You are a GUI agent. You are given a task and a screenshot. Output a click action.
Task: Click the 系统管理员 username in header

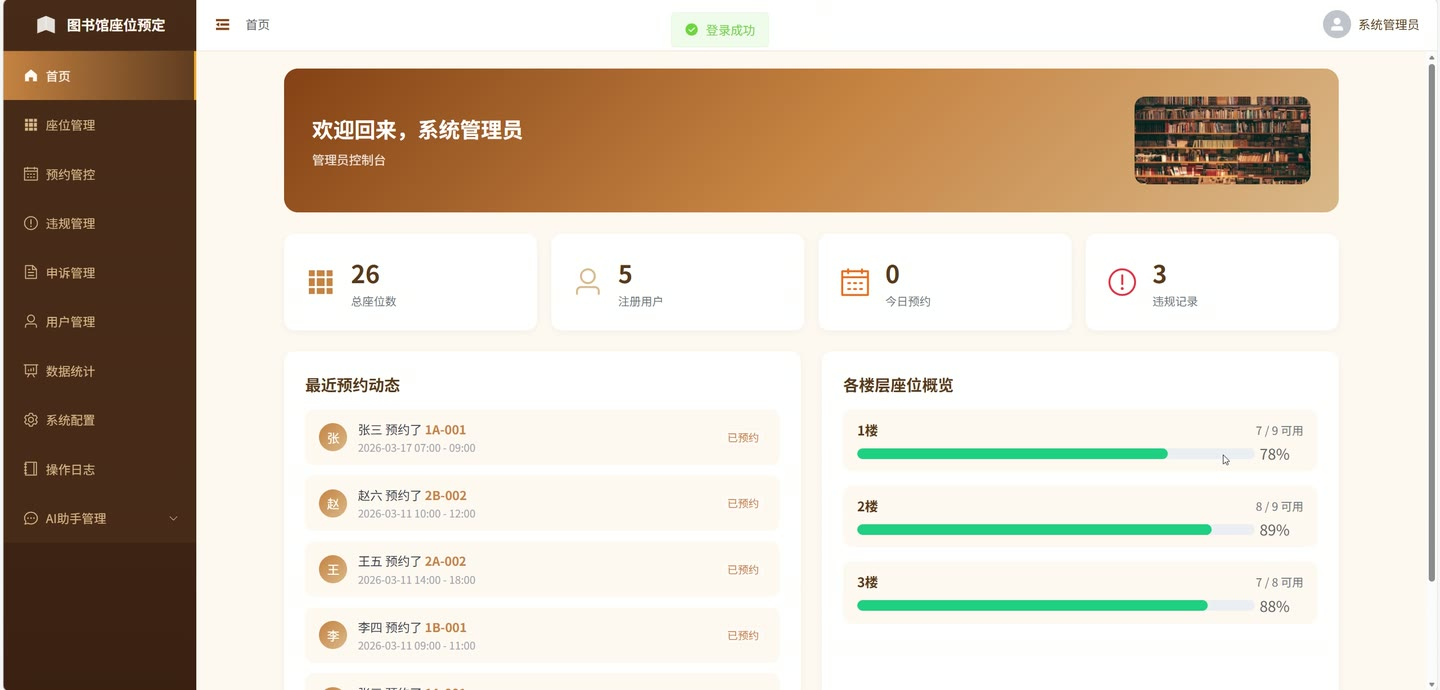click(1388, 25)
